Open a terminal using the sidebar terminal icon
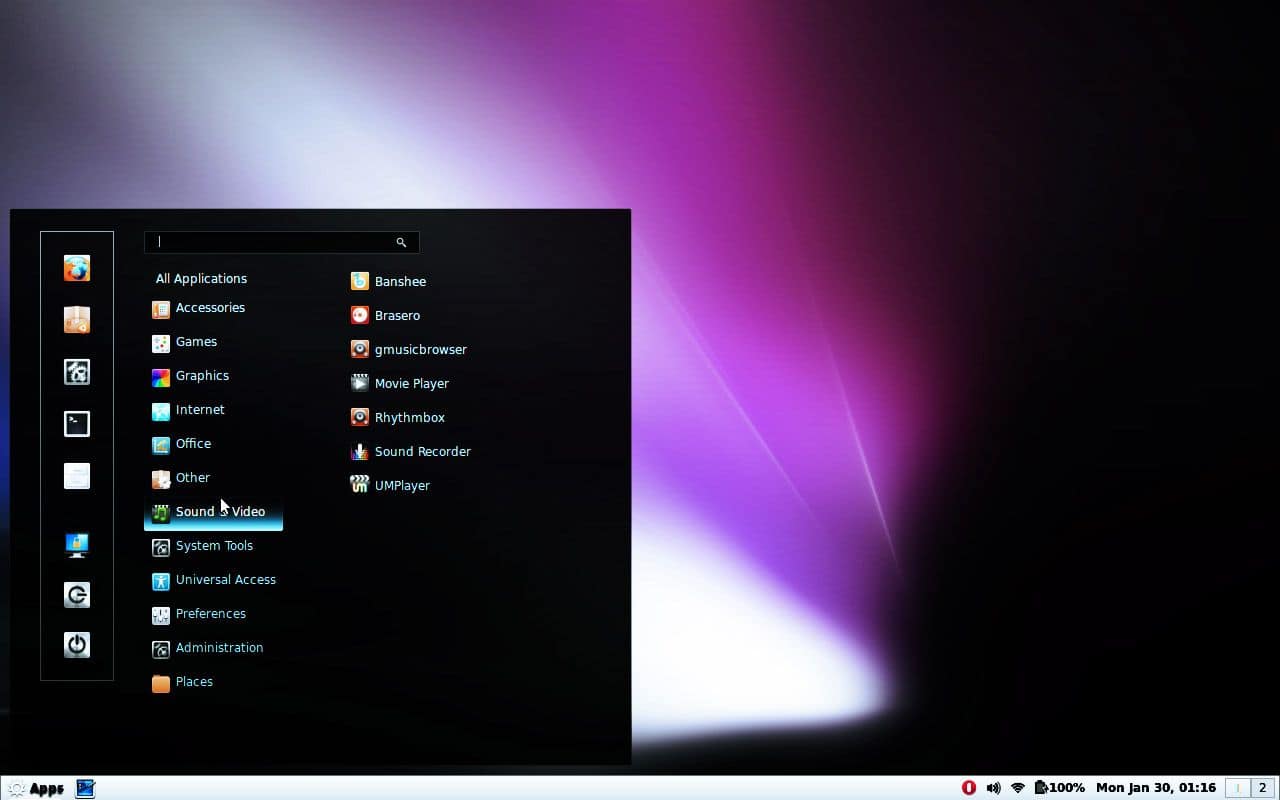Screen dimensions: 1280x800 click(x=77, y=423)
